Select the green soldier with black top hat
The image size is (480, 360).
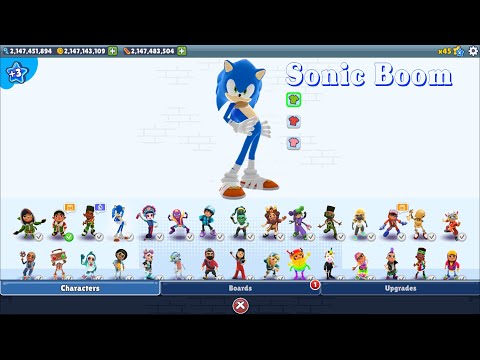tap(330, 223)
